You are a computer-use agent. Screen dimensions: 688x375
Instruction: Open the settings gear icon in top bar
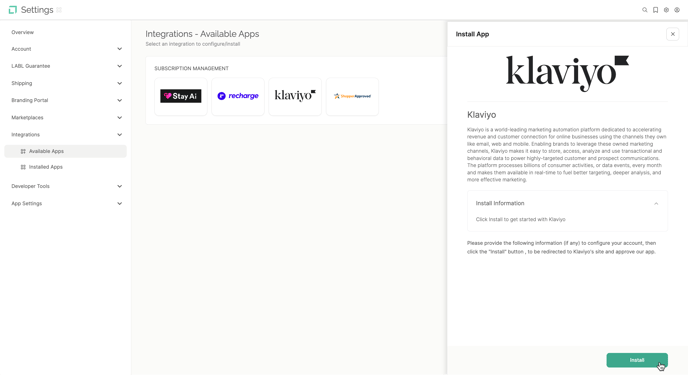(x=666, y=10)
